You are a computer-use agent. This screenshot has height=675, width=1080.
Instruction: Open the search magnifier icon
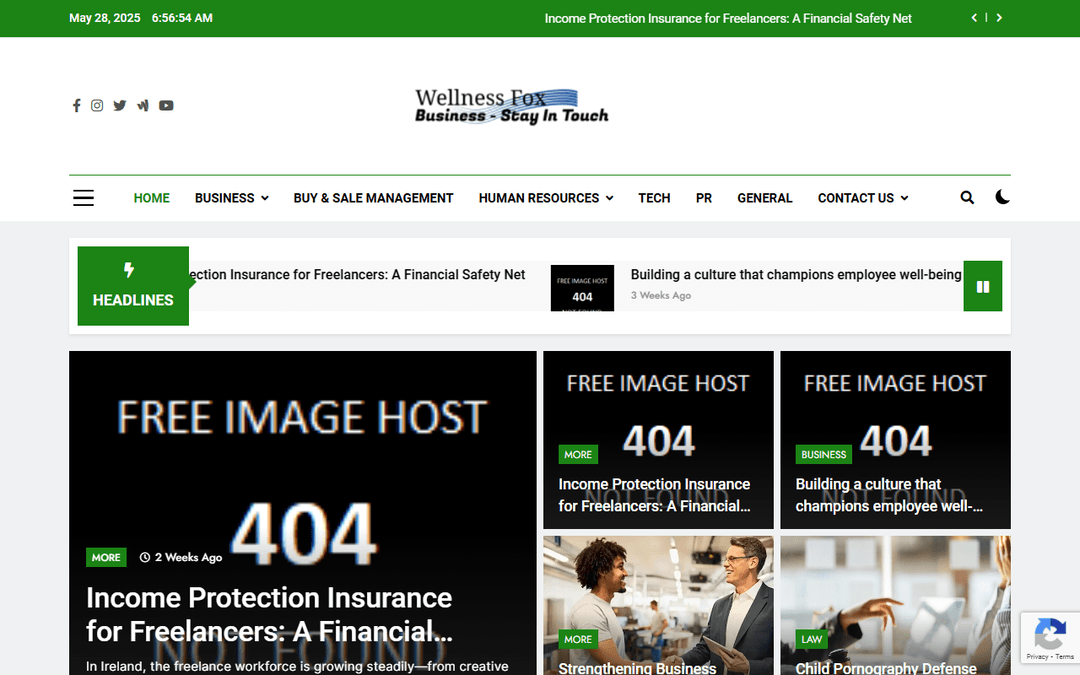pyautogui.click(x=967, y=198)
